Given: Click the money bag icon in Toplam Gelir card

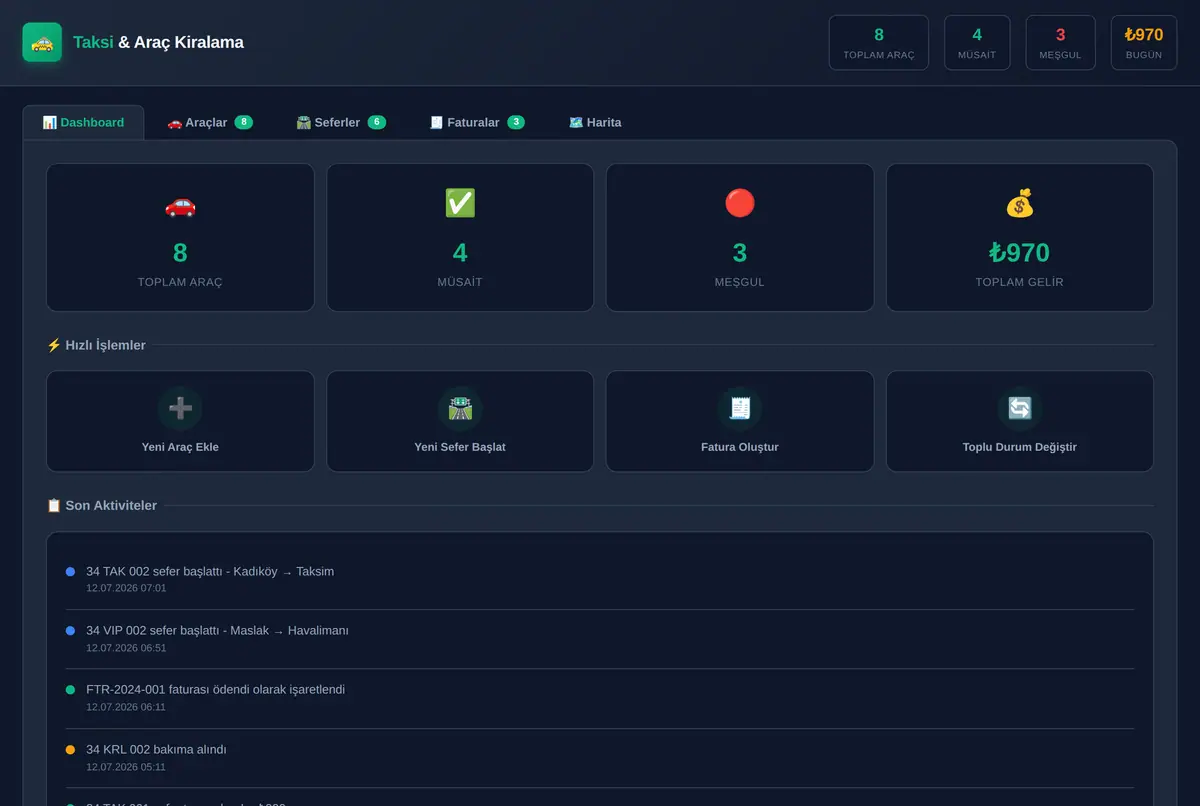Looking at the screenshot, I should (1020, 203).
